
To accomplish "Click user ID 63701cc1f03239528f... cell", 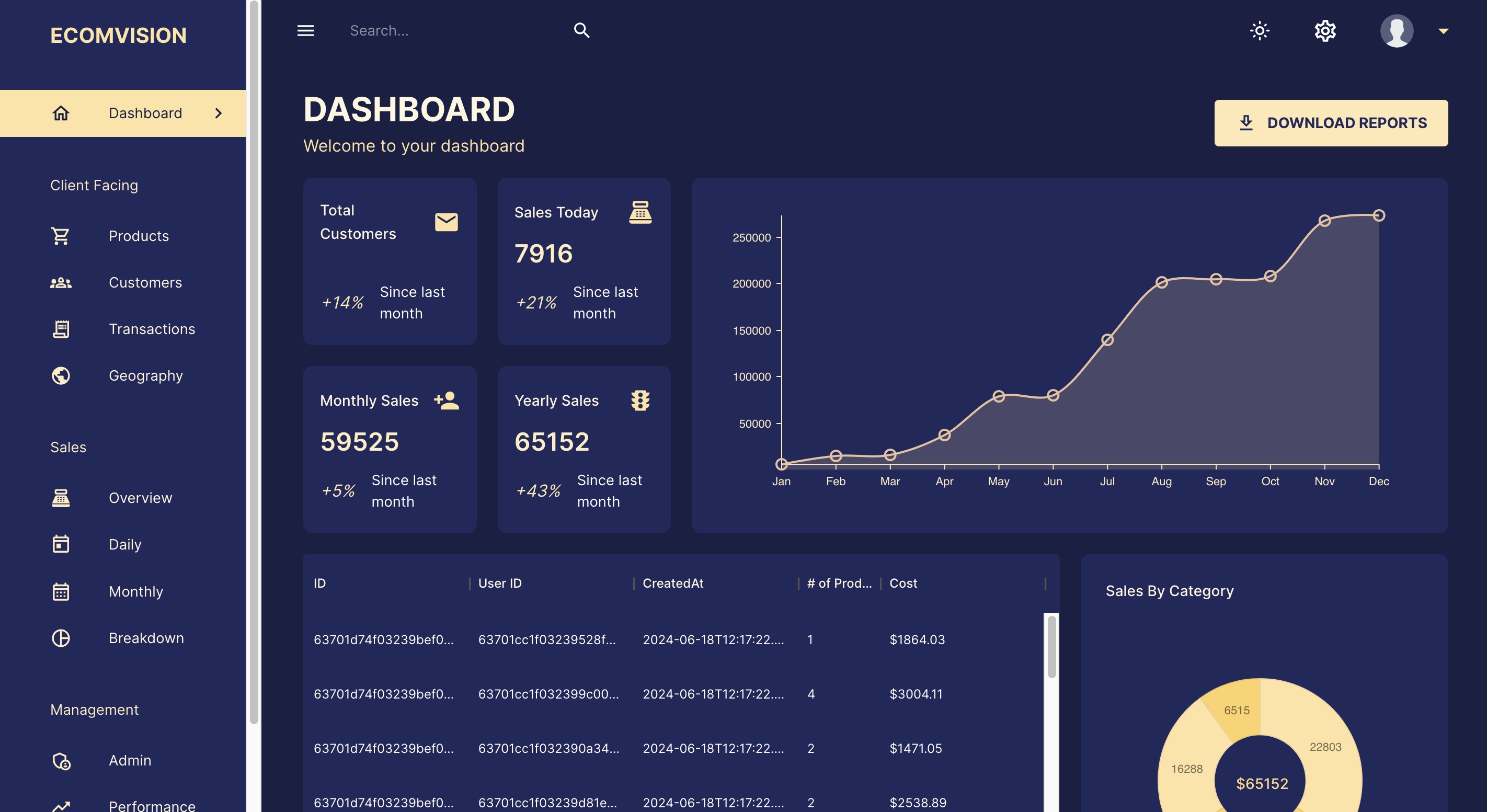I will [547, 639].
